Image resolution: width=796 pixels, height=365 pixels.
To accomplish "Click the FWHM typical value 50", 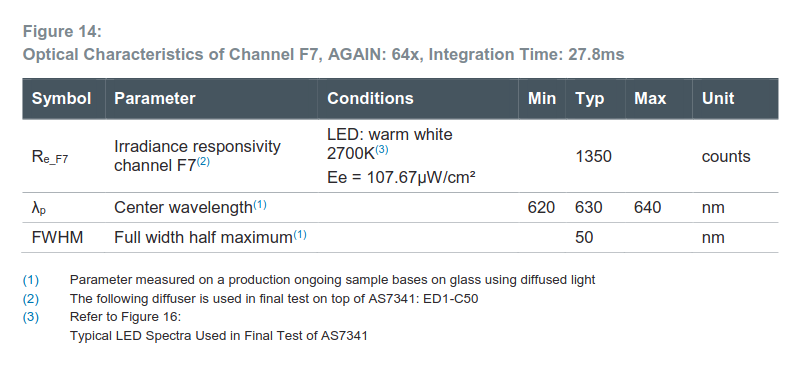I will tap(584, 237).
